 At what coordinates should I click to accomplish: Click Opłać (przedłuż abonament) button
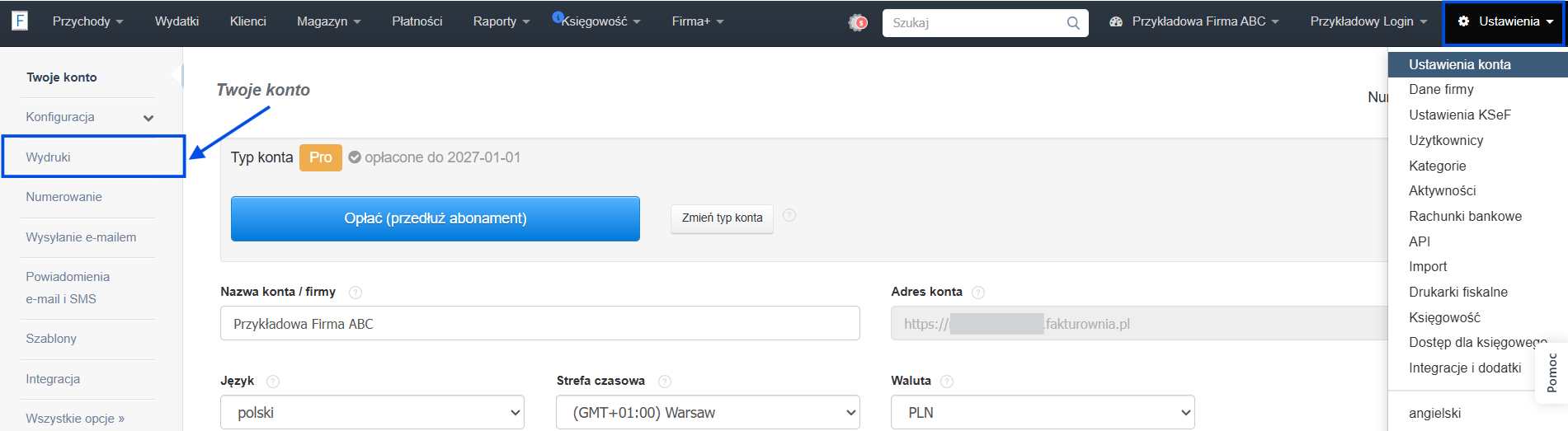point(436,218)
